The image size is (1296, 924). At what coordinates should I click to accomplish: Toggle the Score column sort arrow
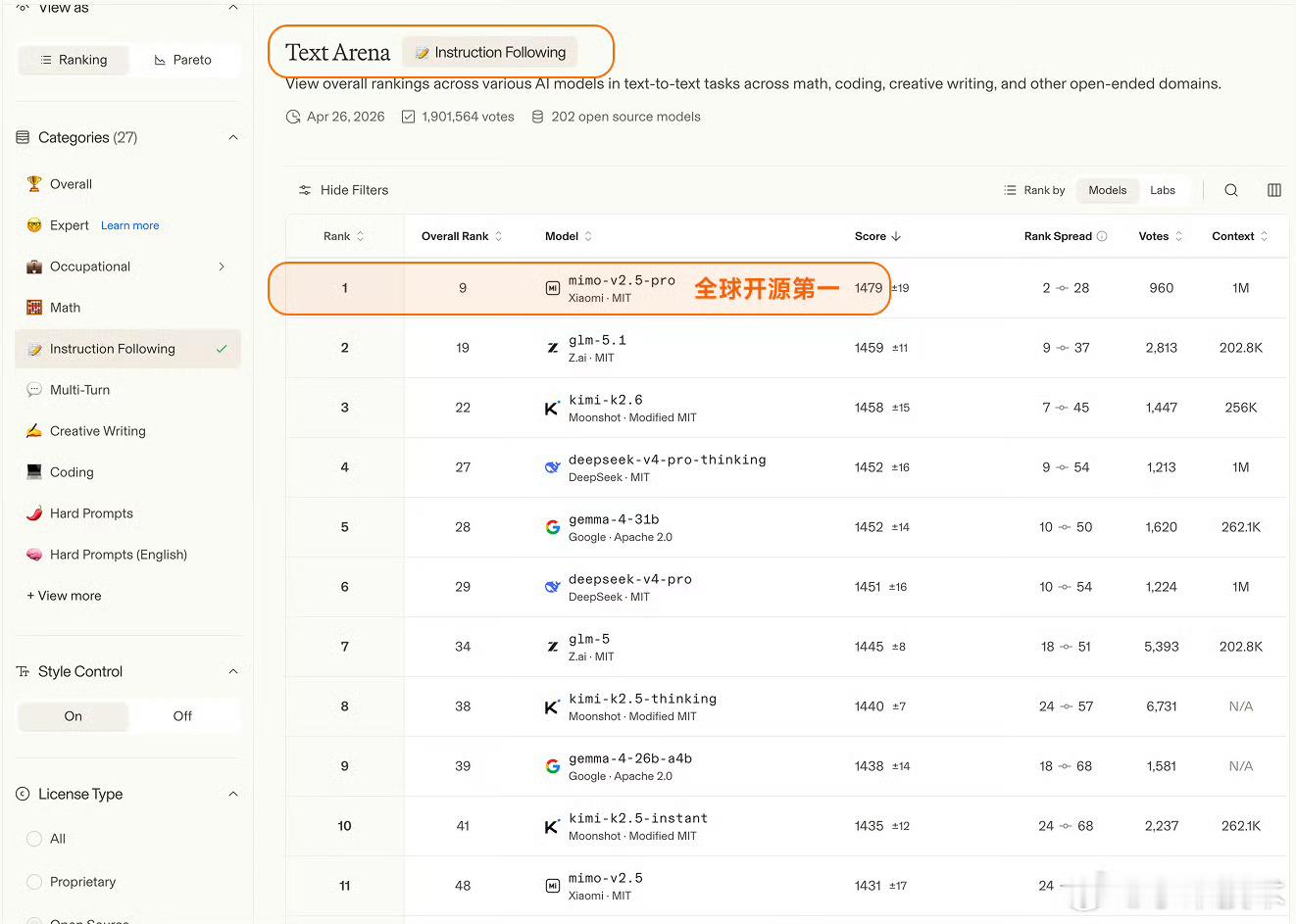(x=896, y=236)
